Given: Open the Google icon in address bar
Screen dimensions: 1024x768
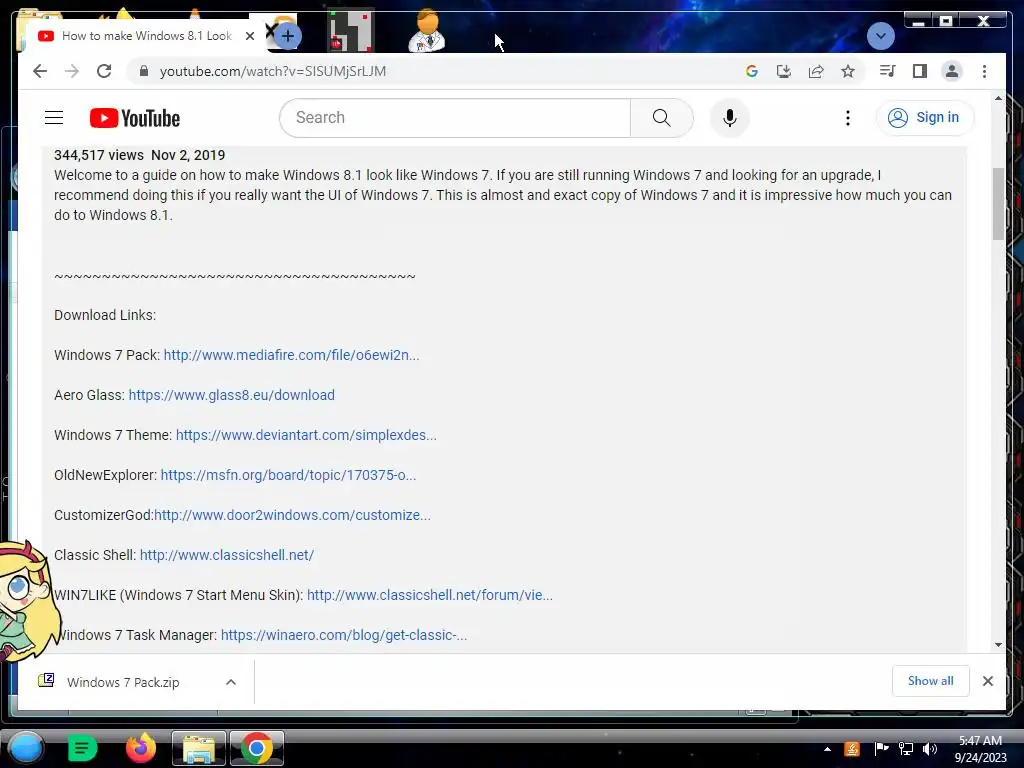Looking at the screenshot, I should tap(752, 71).
